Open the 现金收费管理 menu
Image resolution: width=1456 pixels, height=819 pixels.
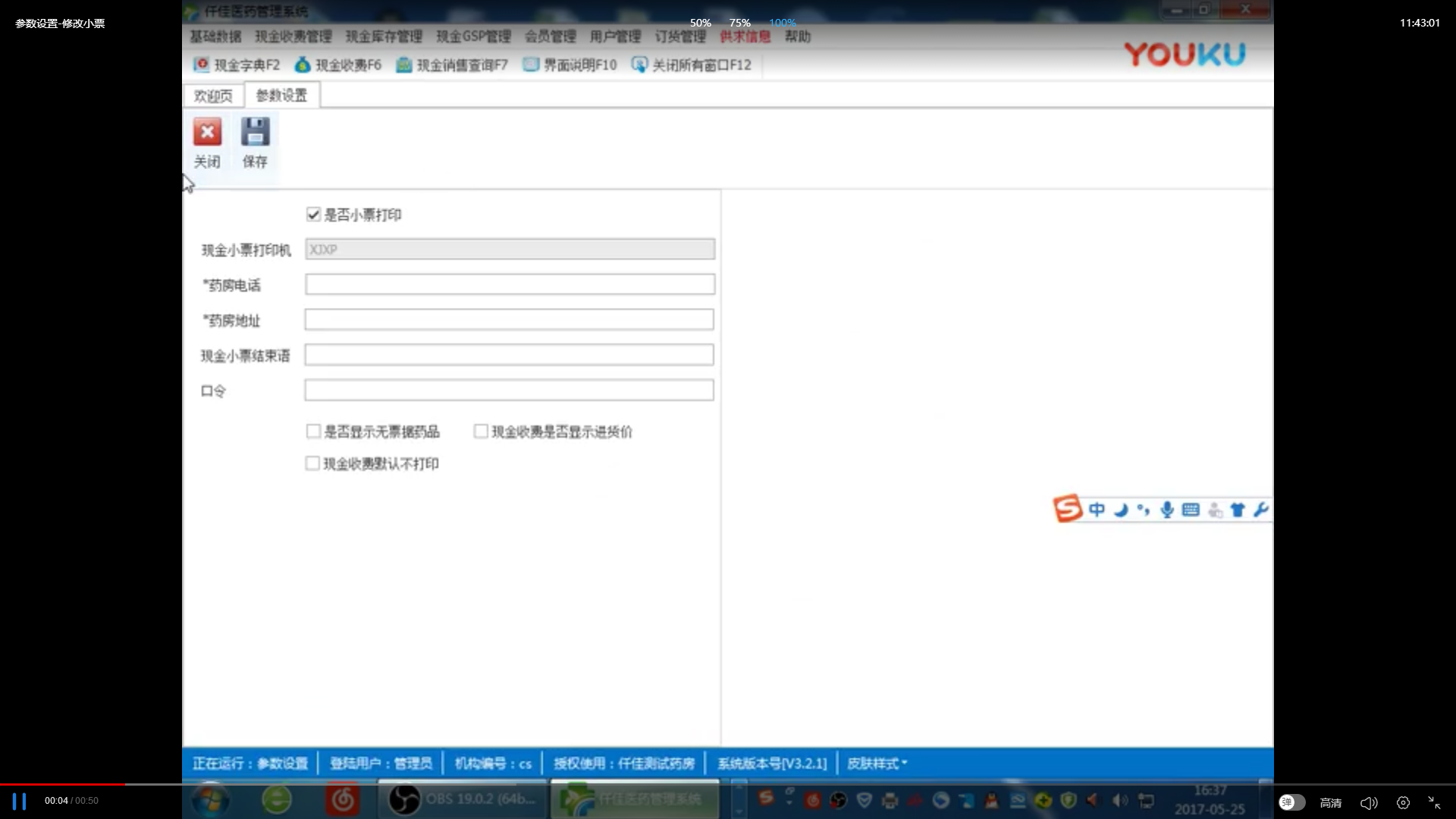pyautogui.click(x=293, y=36)
